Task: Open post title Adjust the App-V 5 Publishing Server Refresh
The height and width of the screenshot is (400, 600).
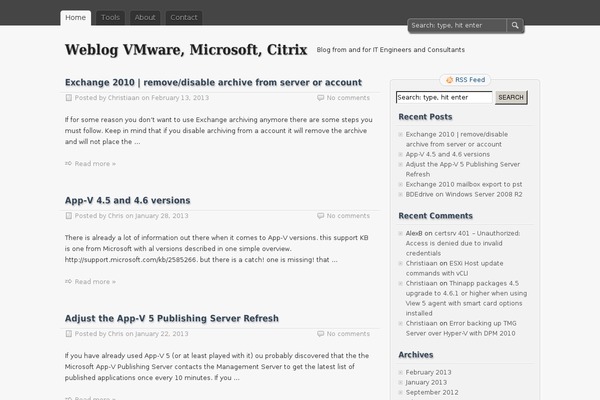Action: click(171, 318)
